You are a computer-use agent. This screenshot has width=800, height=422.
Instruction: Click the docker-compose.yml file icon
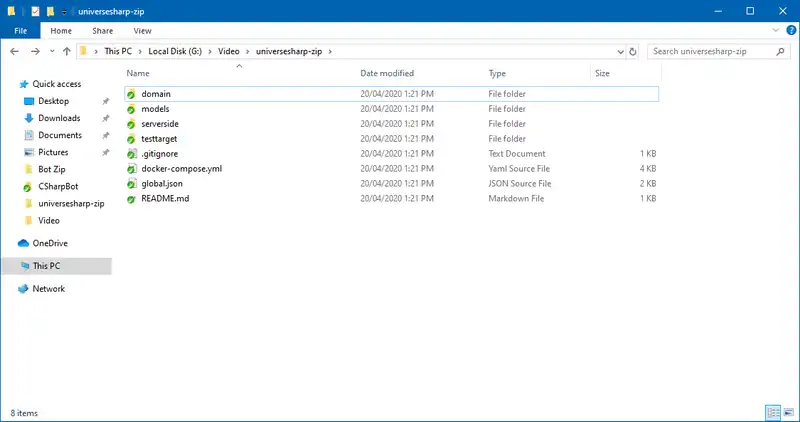click(131, 169)
